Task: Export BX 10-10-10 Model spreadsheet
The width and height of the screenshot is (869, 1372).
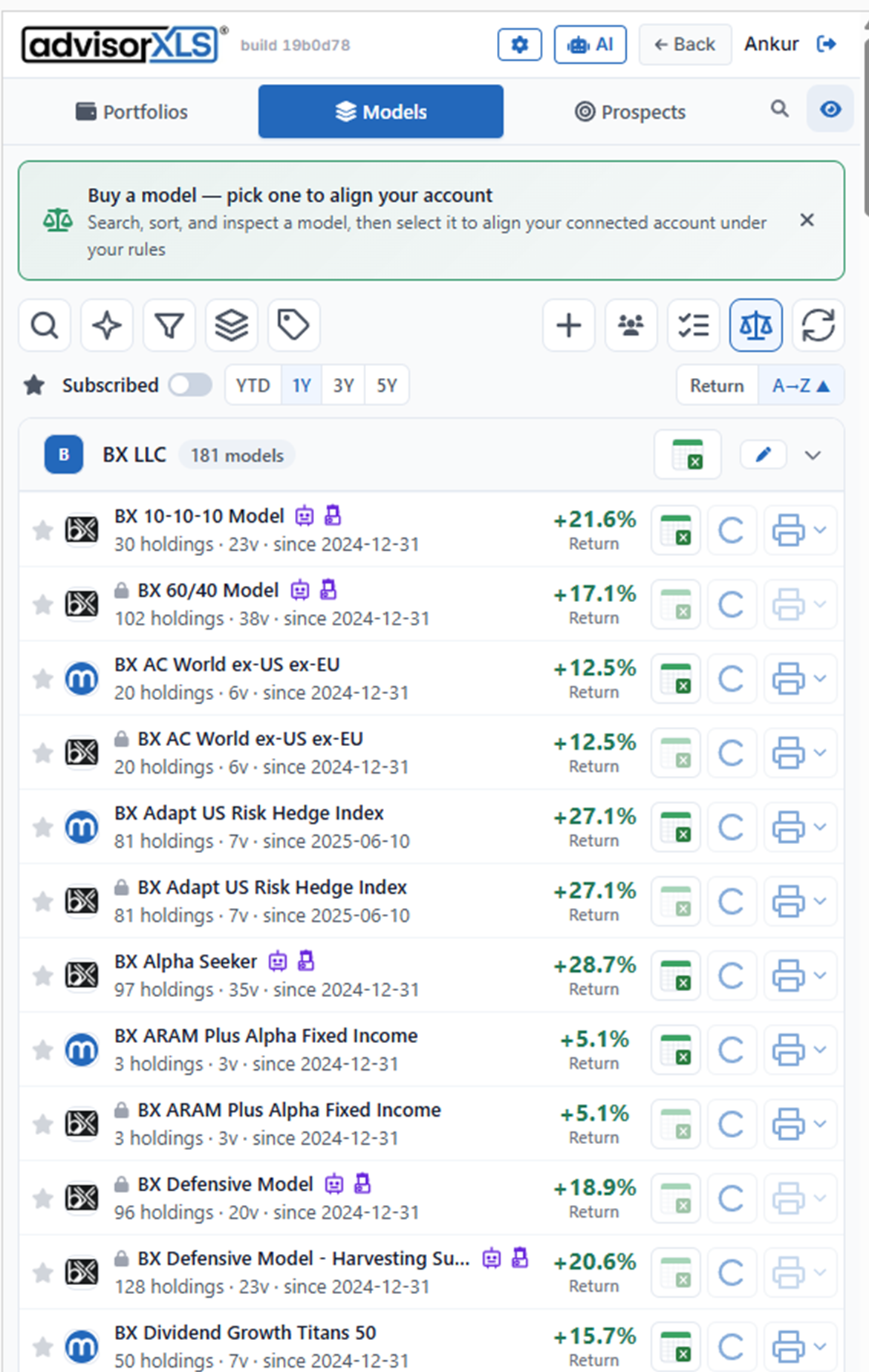Action: [676, 530]
